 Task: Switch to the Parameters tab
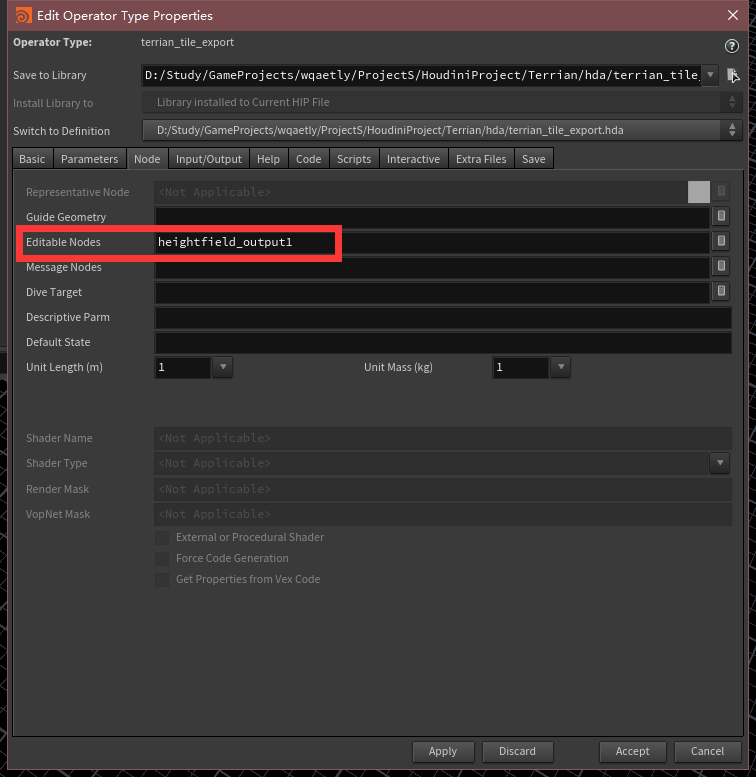90,159
